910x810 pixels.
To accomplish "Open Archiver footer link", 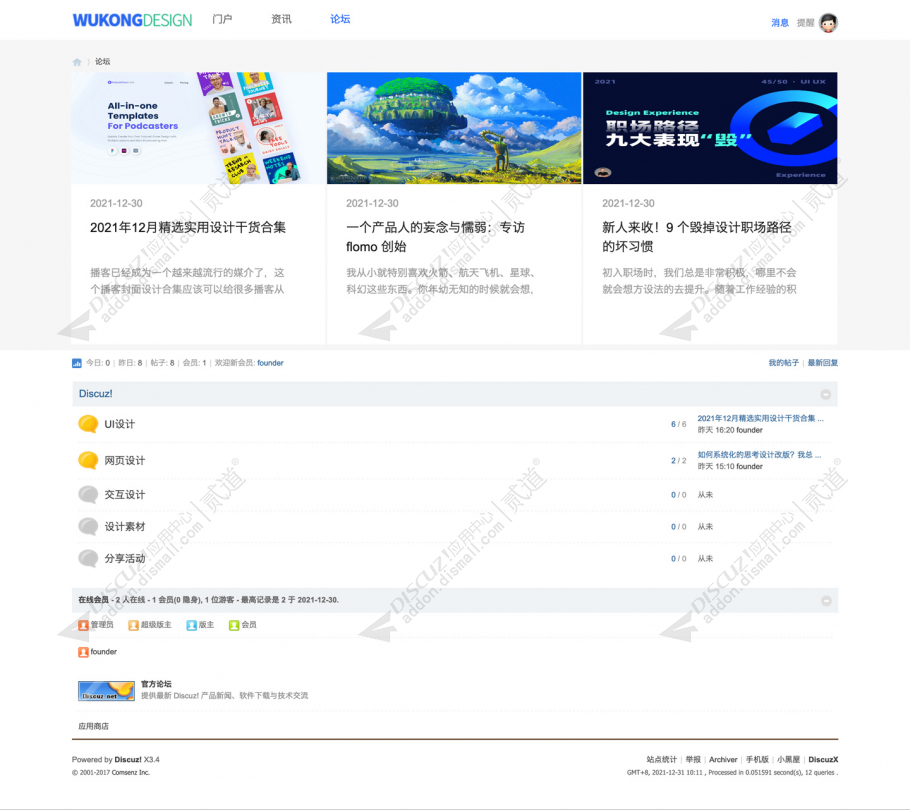I will 723,760.
